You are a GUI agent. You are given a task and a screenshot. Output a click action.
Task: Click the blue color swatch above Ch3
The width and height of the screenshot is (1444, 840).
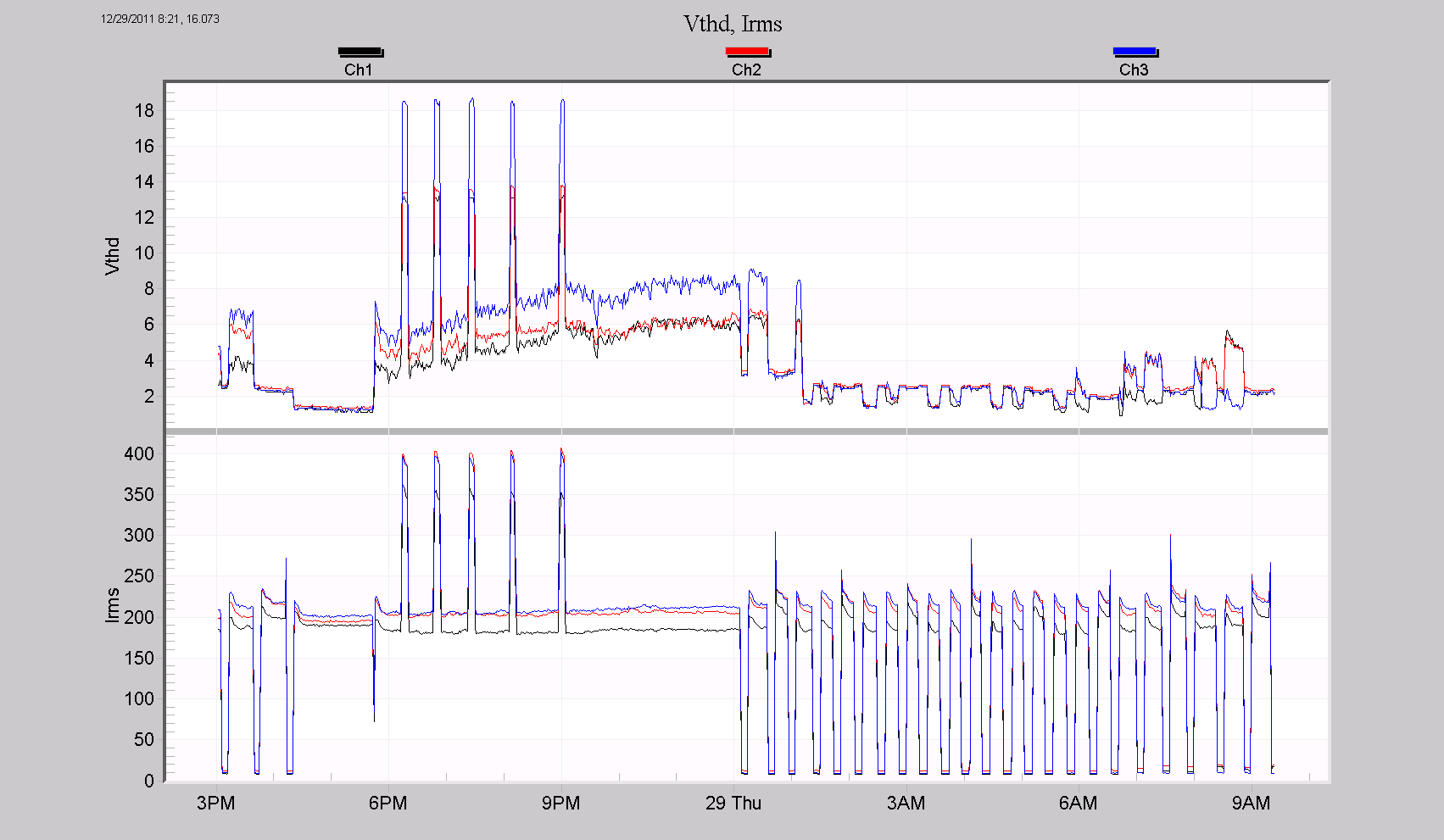pos(1135,51)
